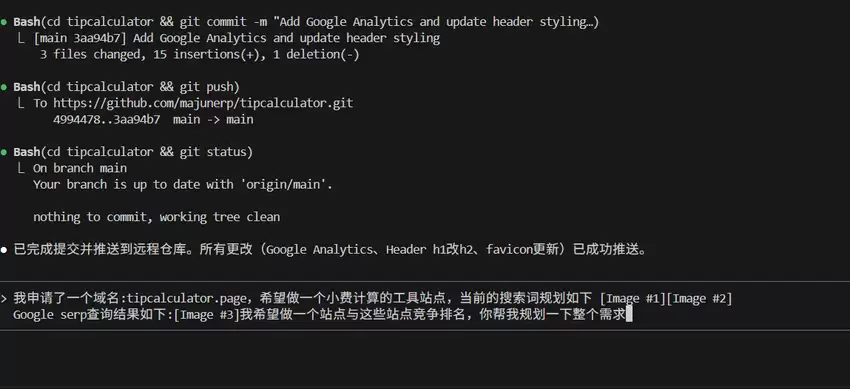
Task: Click the green bullet before git commit command
Action: click(x=4, y=22)
